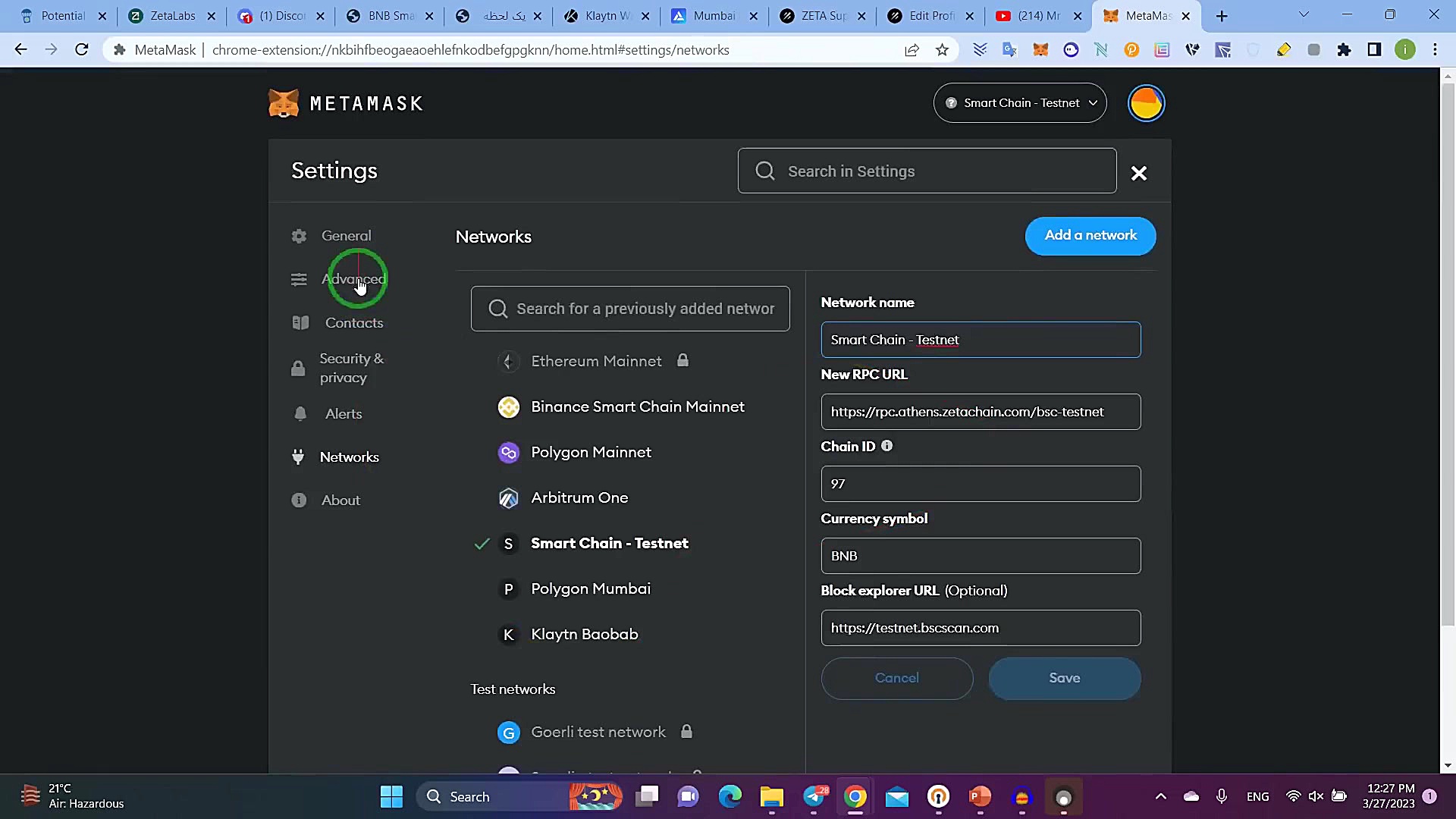The width and height of the screenshot is (1456, 819).
Task: Click the taskbar Search box
Action: pos(519,796)
